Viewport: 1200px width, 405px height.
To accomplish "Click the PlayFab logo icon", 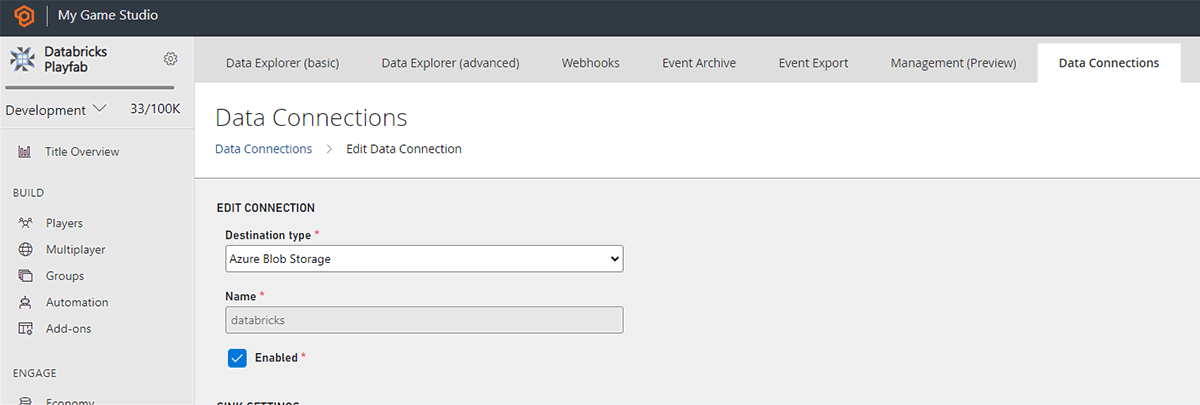I will tap(19, 16).
